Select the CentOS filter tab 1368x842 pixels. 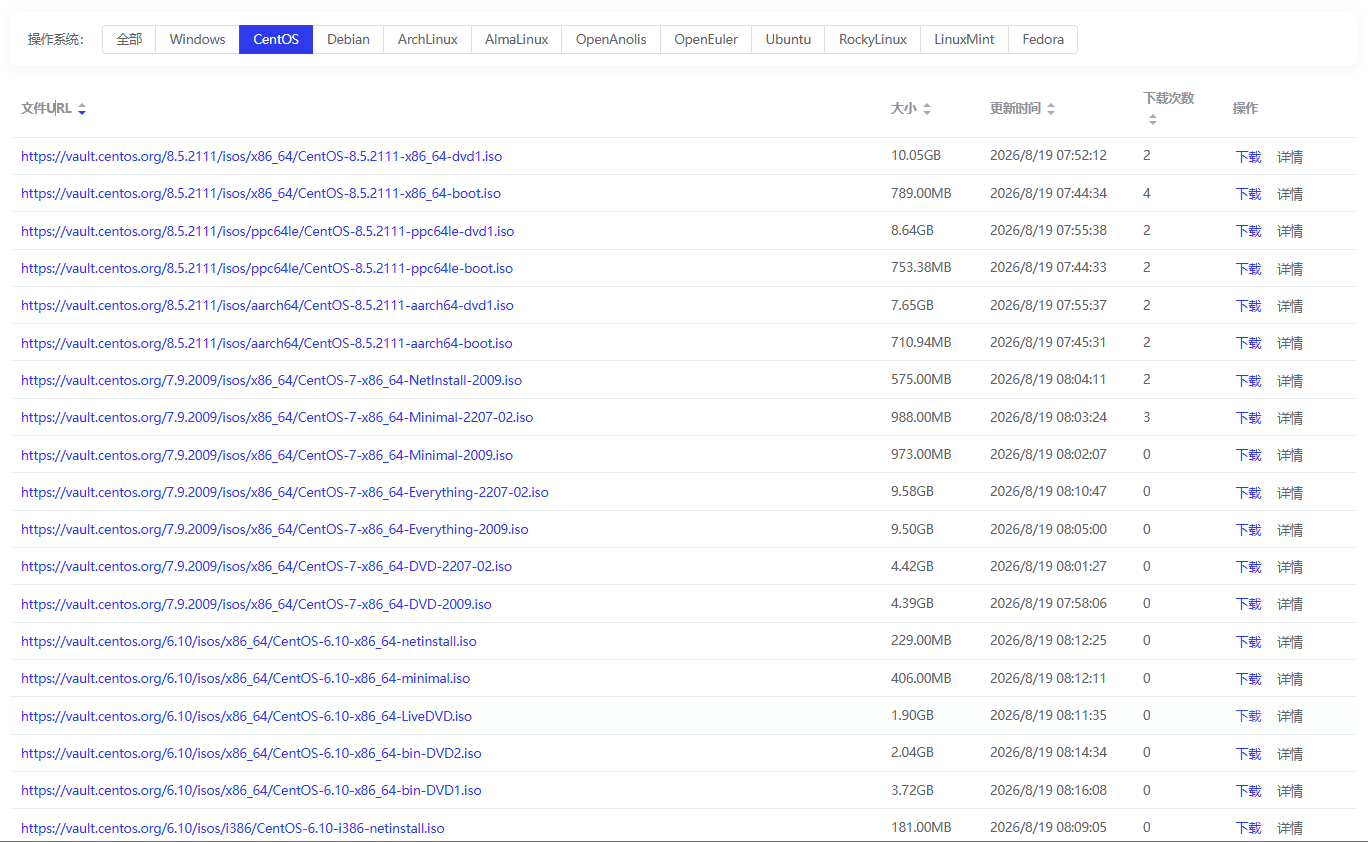(276, 40)
